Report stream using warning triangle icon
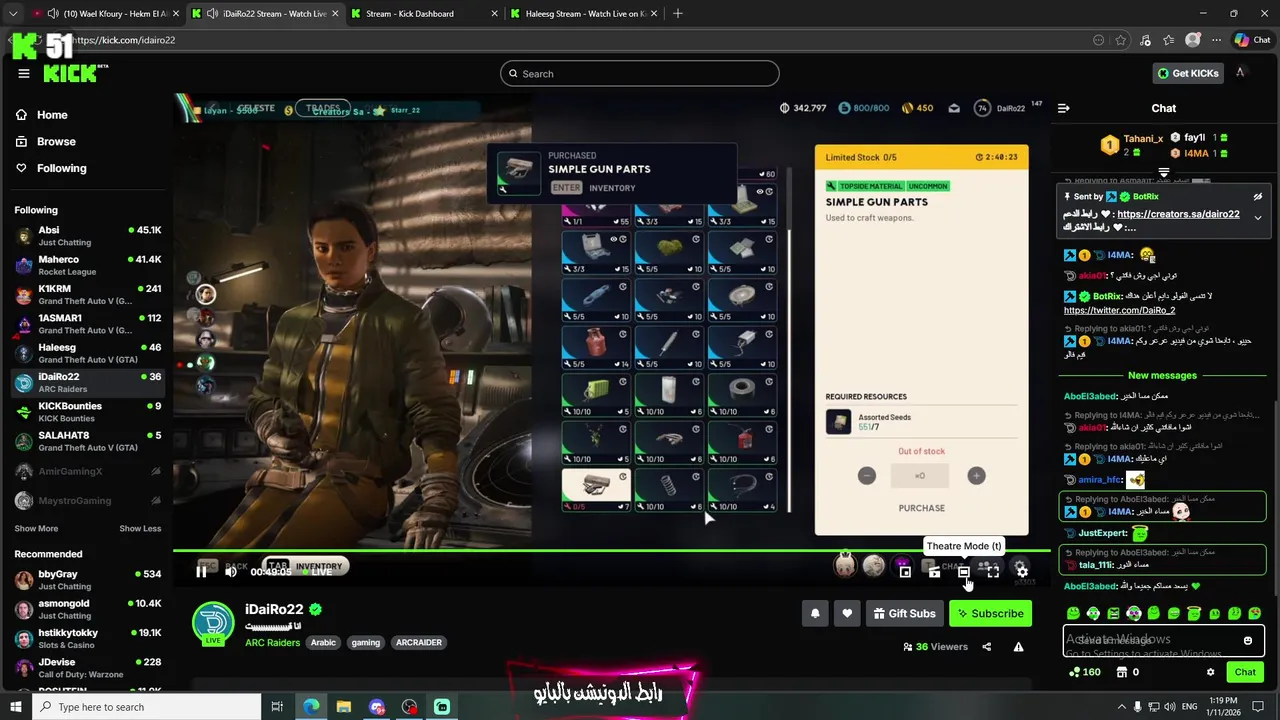 tap(1018, 647)
